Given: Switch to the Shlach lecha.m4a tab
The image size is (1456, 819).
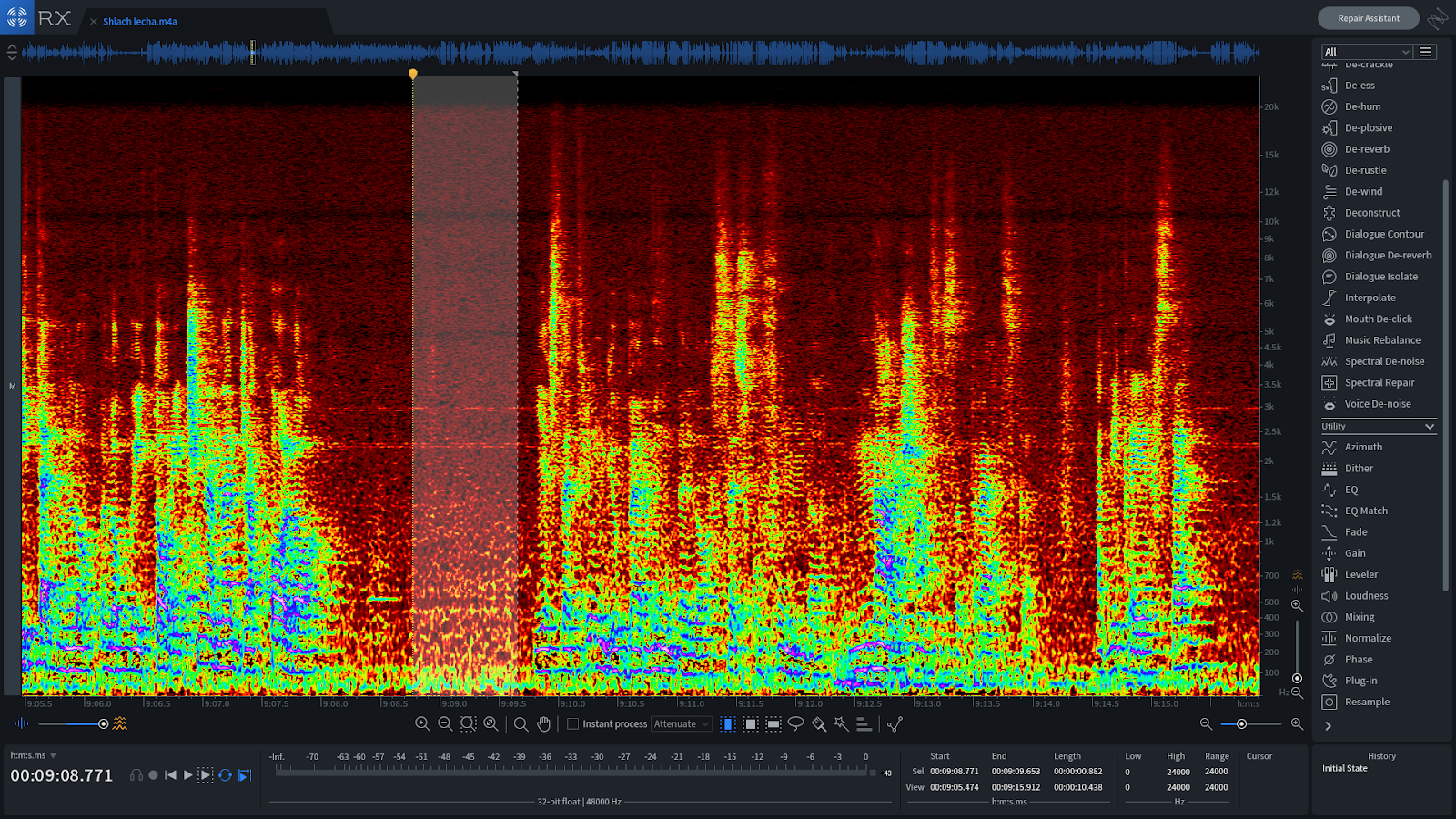Looking at the screenshot, I should click(140, 21).
